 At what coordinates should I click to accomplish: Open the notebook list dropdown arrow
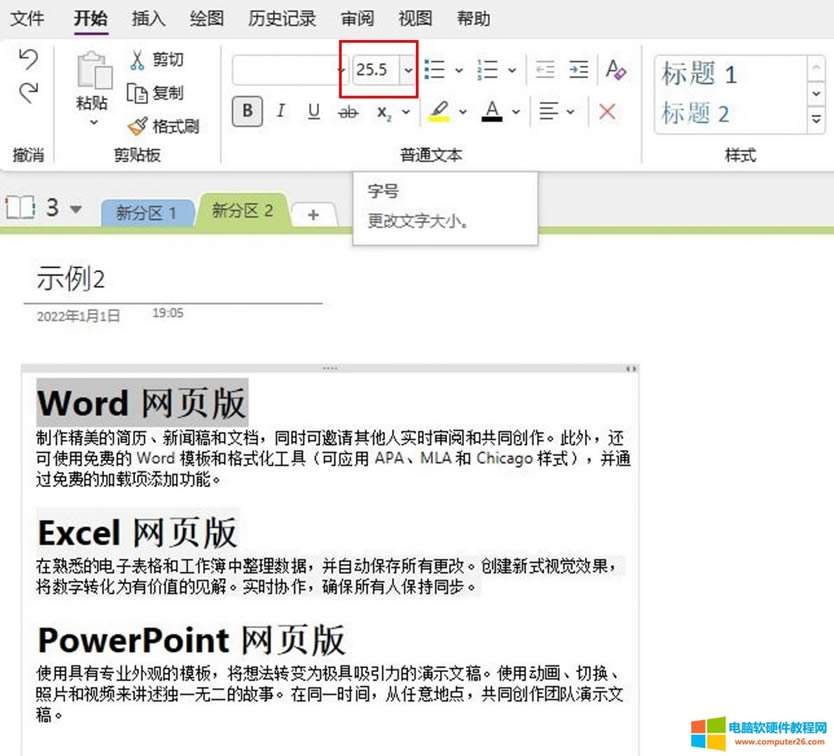coord(77,210)
